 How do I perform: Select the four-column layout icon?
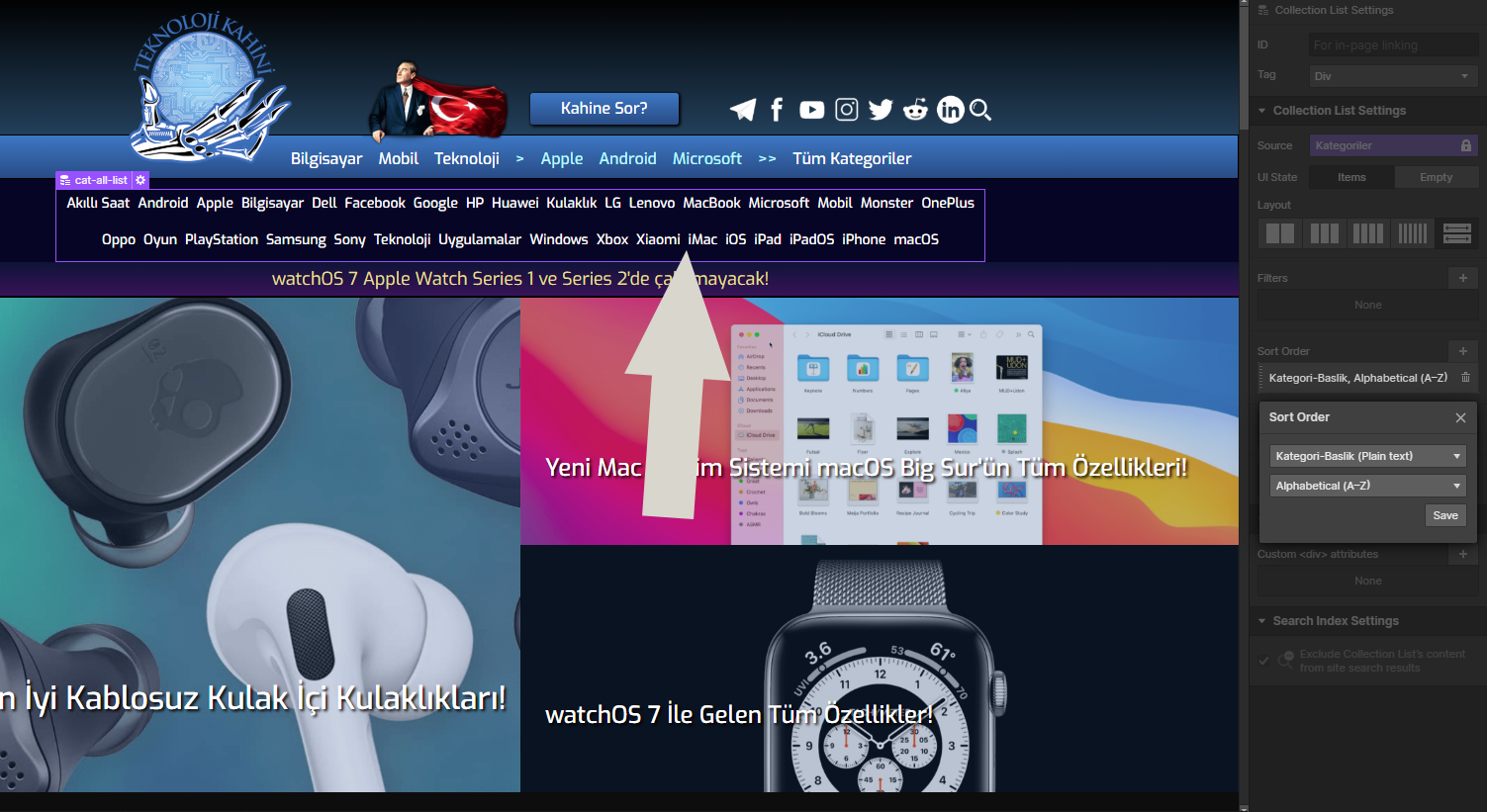pos(1368,233)
